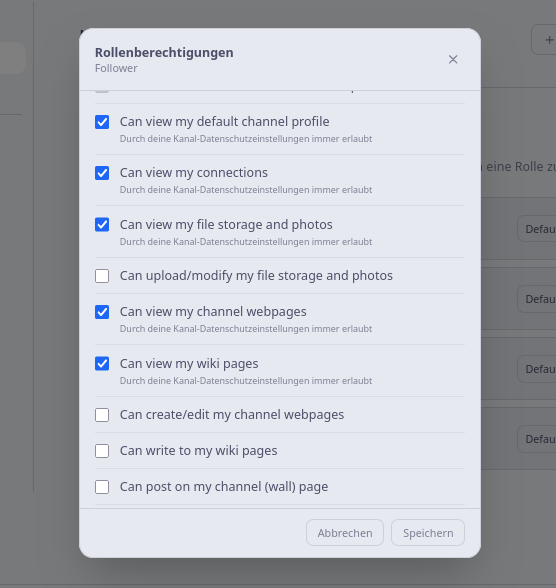
Task: Click the Follower subtitle in dialog header
Action: 116,68
